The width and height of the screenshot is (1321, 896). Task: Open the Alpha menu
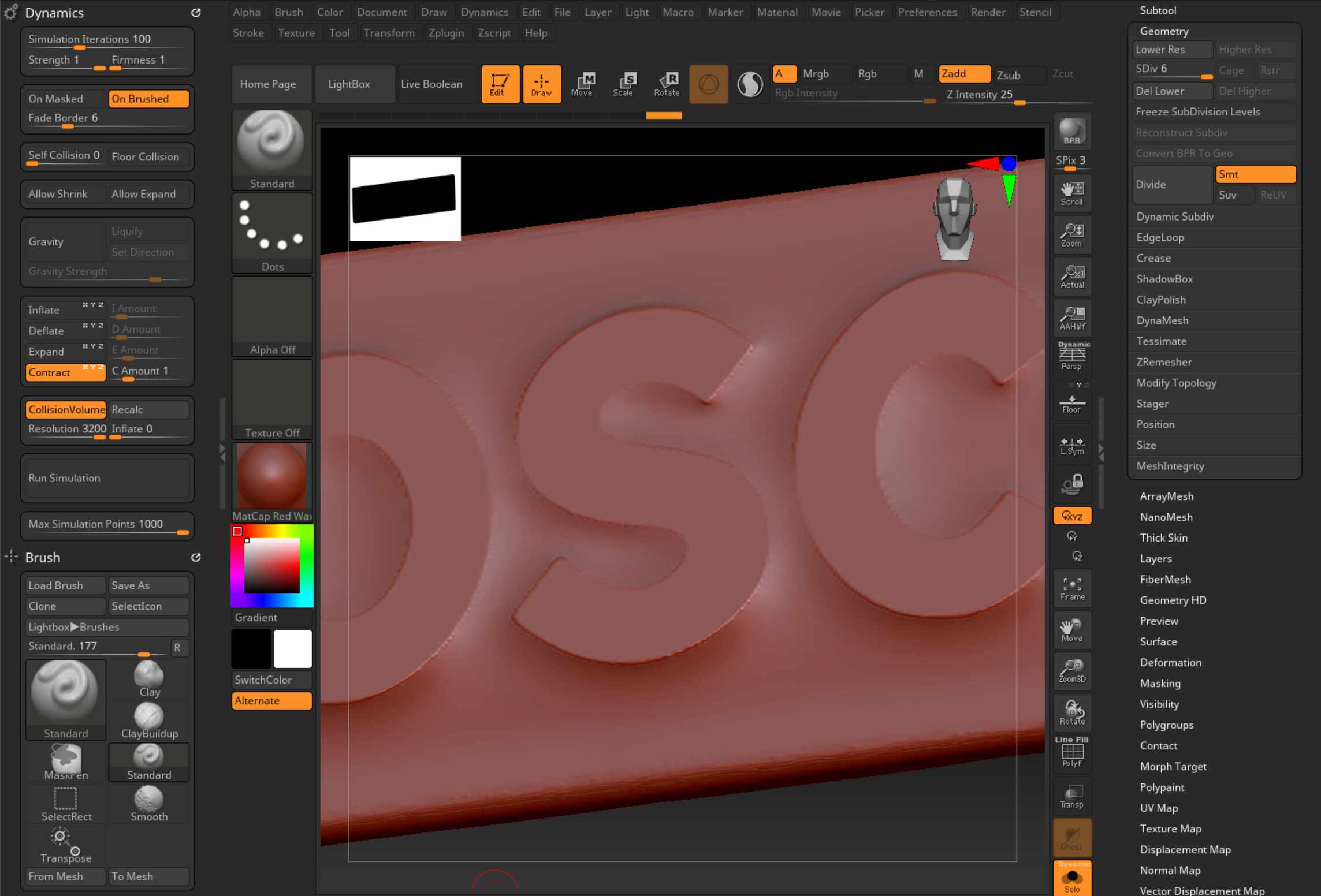click(x=247, y=12)
